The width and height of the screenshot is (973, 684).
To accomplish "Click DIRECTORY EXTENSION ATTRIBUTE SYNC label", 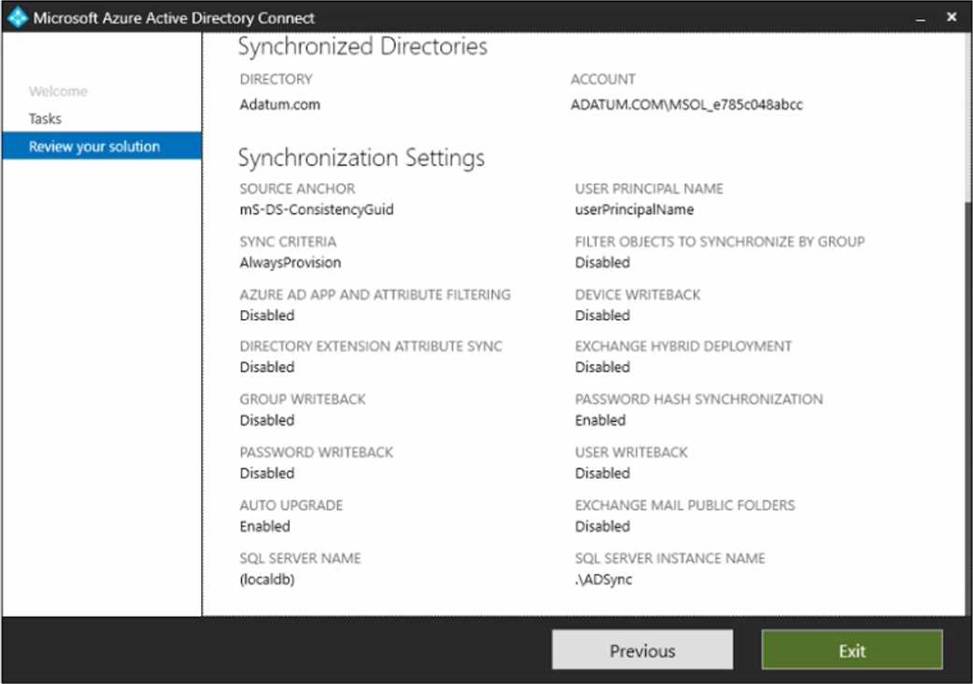I will pos(371,346).
